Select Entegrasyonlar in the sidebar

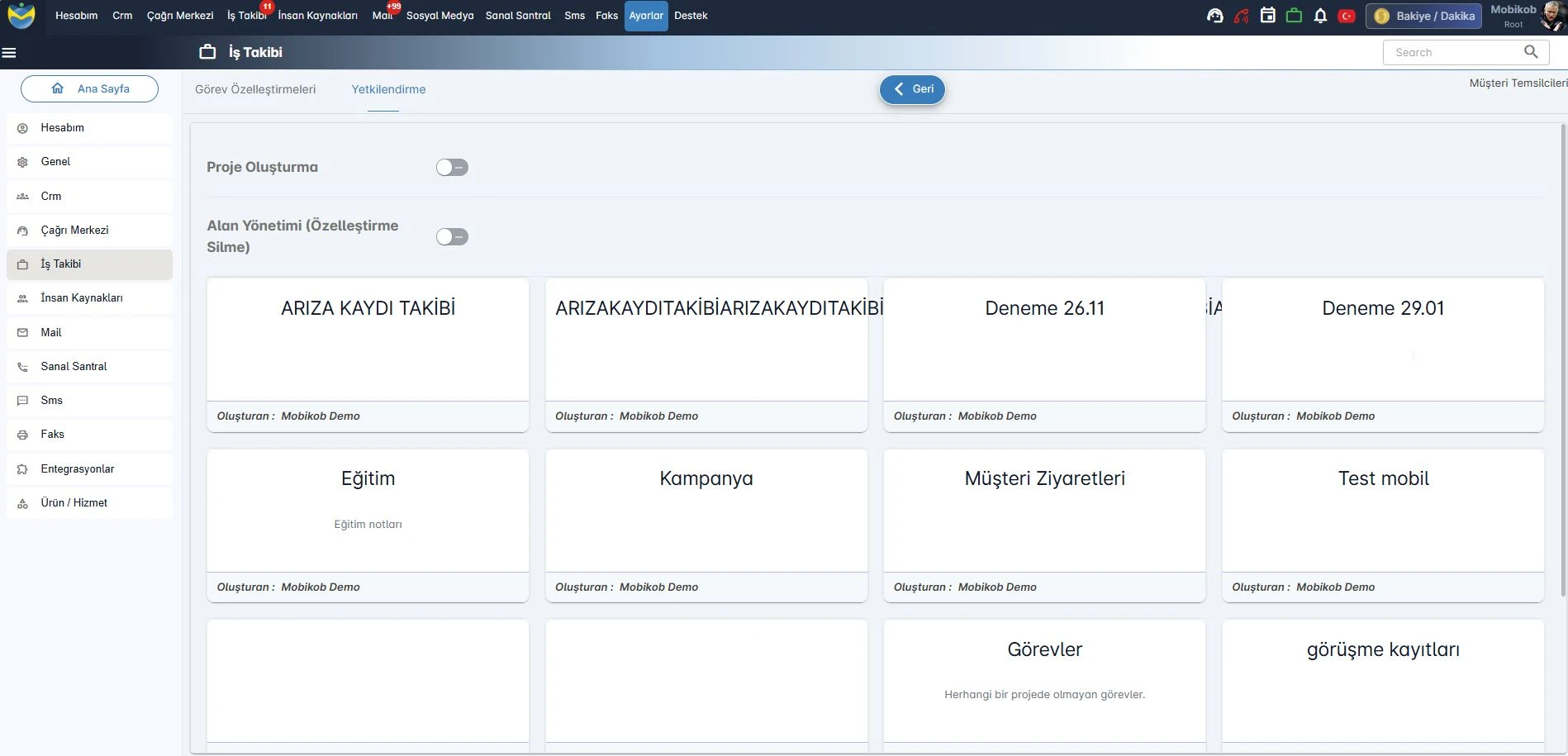pos(78,468)
